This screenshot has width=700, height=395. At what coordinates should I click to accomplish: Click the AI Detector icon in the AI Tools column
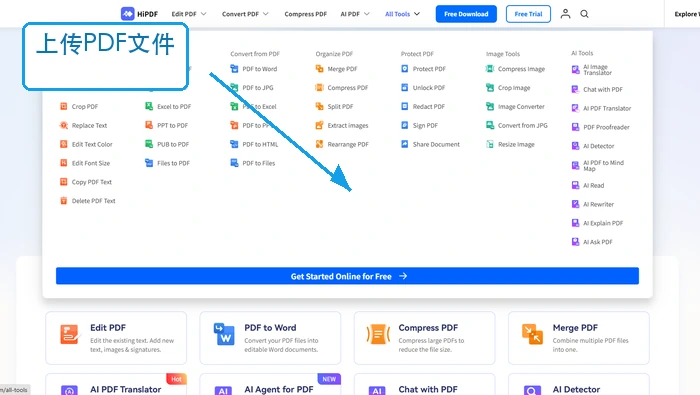[x=575, y=146]
